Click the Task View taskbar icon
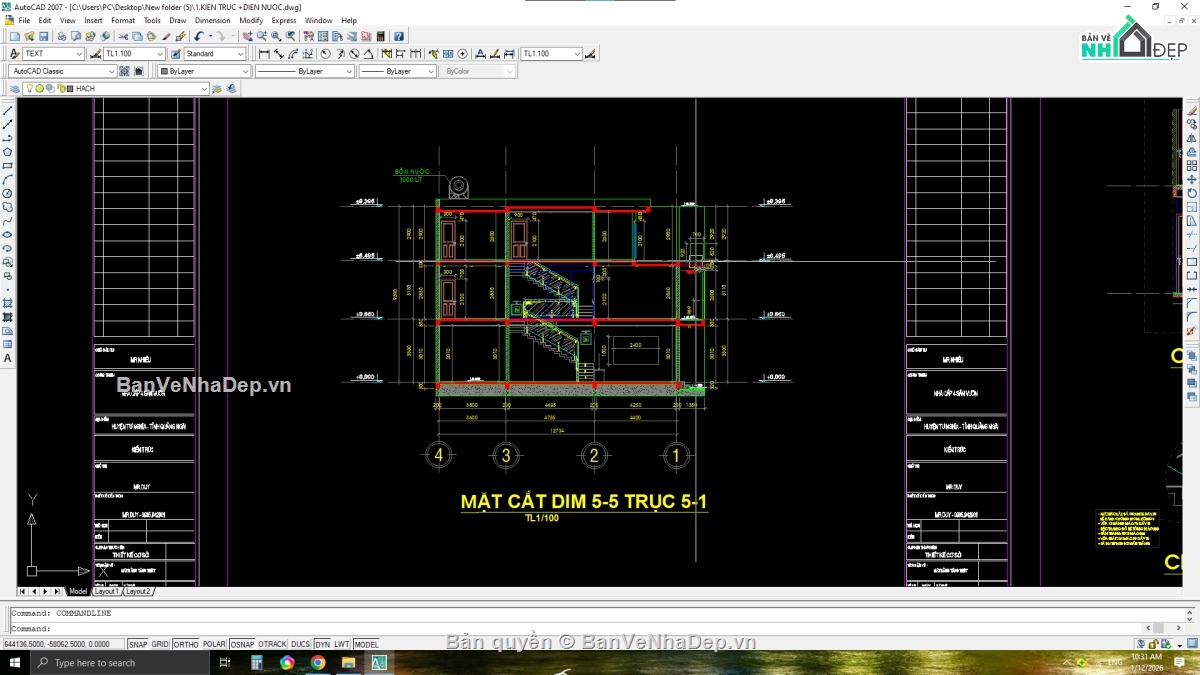1200x675 pixels. click(225, 663)
